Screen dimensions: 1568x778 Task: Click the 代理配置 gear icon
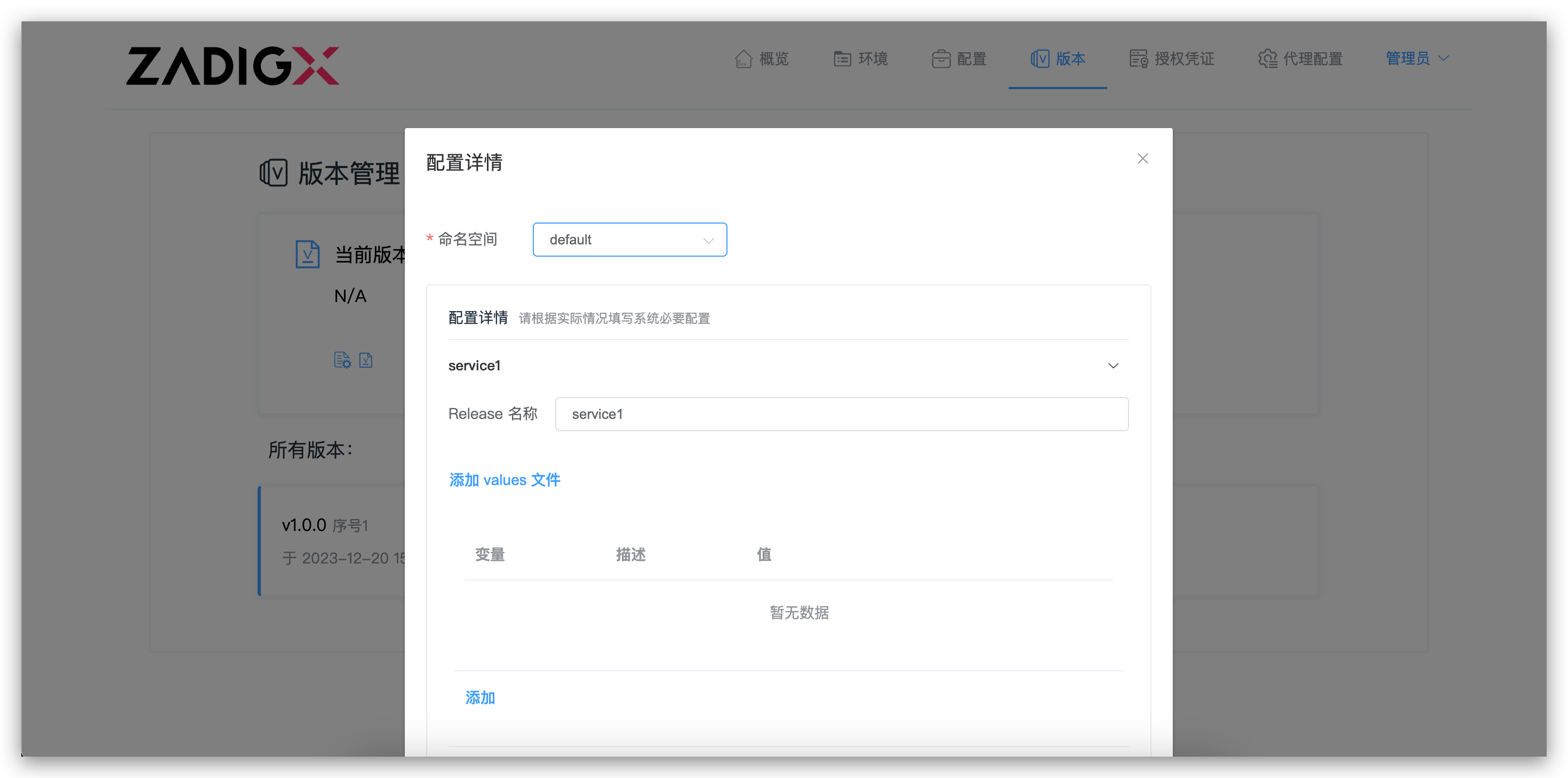(x=1268, y=59)
